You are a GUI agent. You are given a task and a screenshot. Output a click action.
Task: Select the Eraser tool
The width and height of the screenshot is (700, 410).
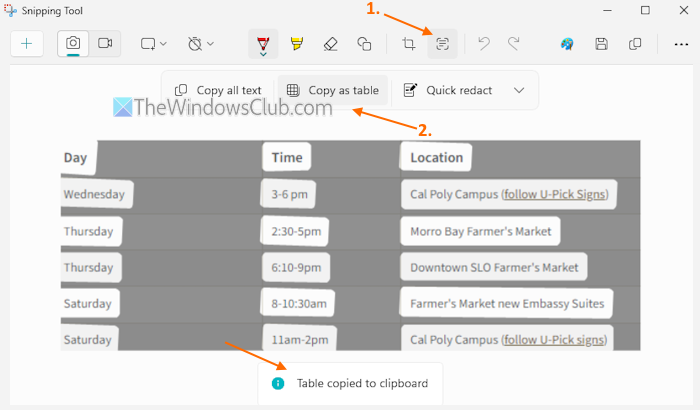(x=331, y=44)
